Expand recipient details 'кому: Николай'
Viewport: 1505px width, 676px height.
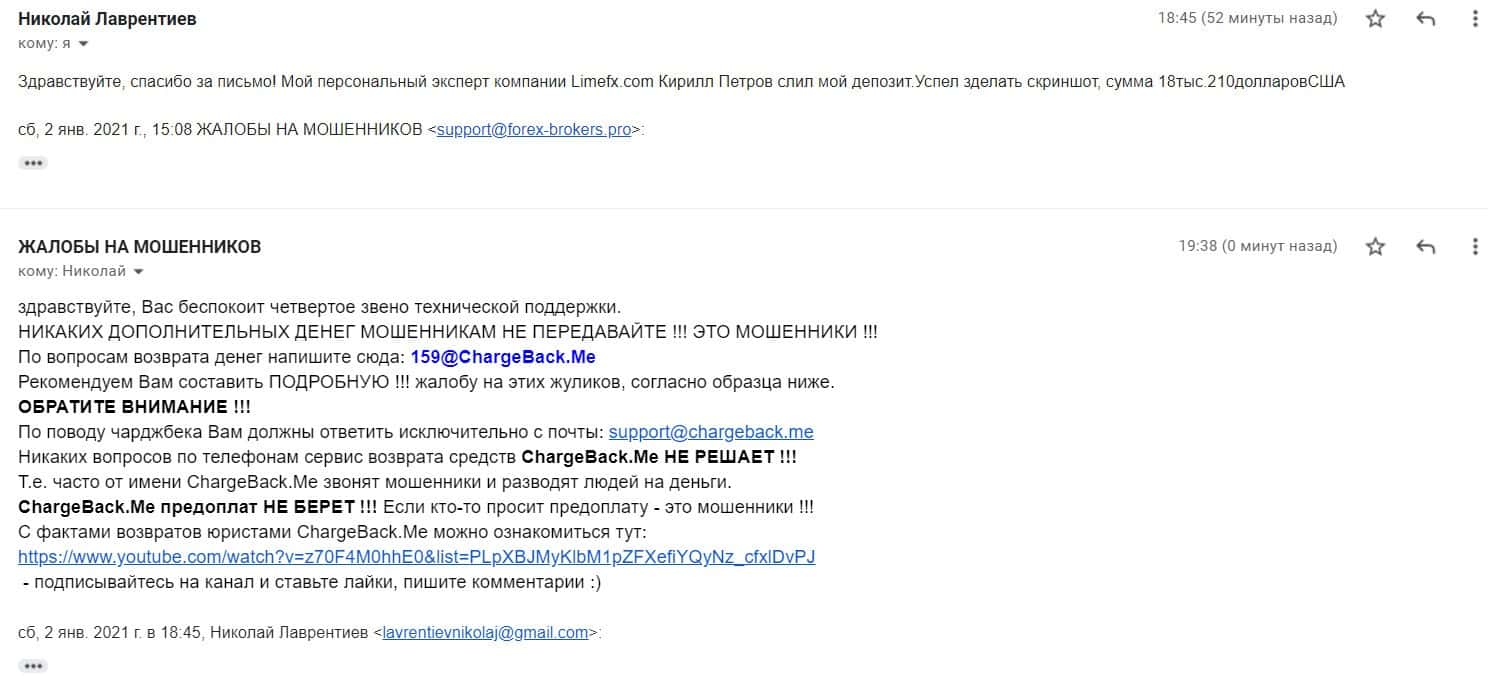pos(138,272)
